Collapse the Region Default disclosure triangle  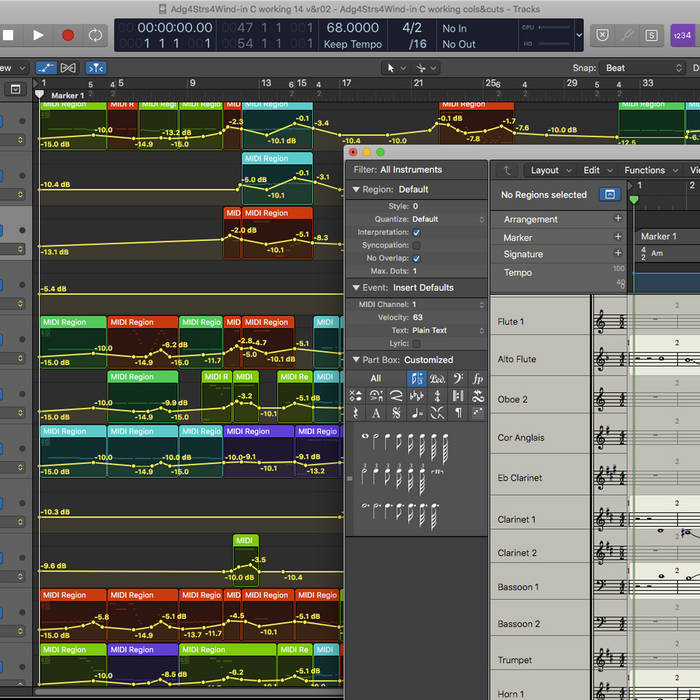click(x=355, y=189)
